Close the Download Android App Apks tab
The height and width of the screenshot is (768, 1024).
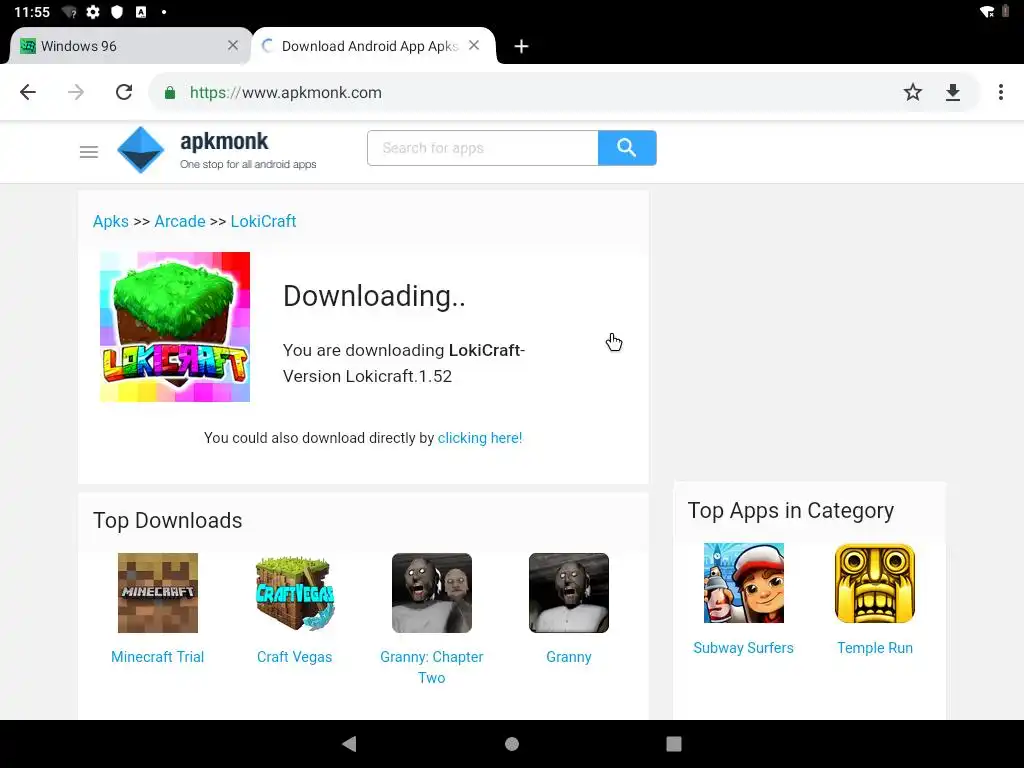(474, 45)
